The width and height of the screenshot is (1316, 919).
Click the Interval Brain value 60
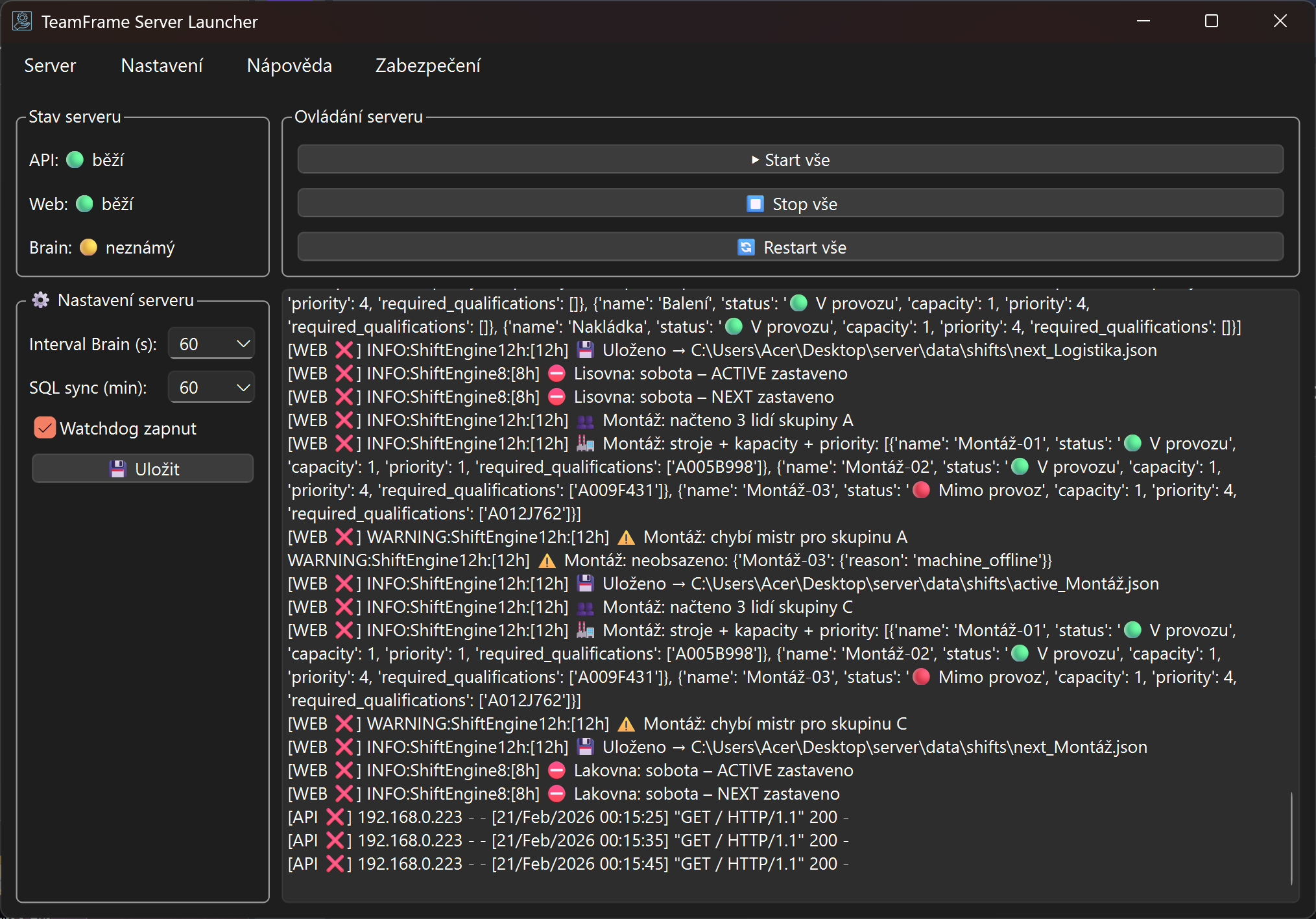(x=189, y=344)
